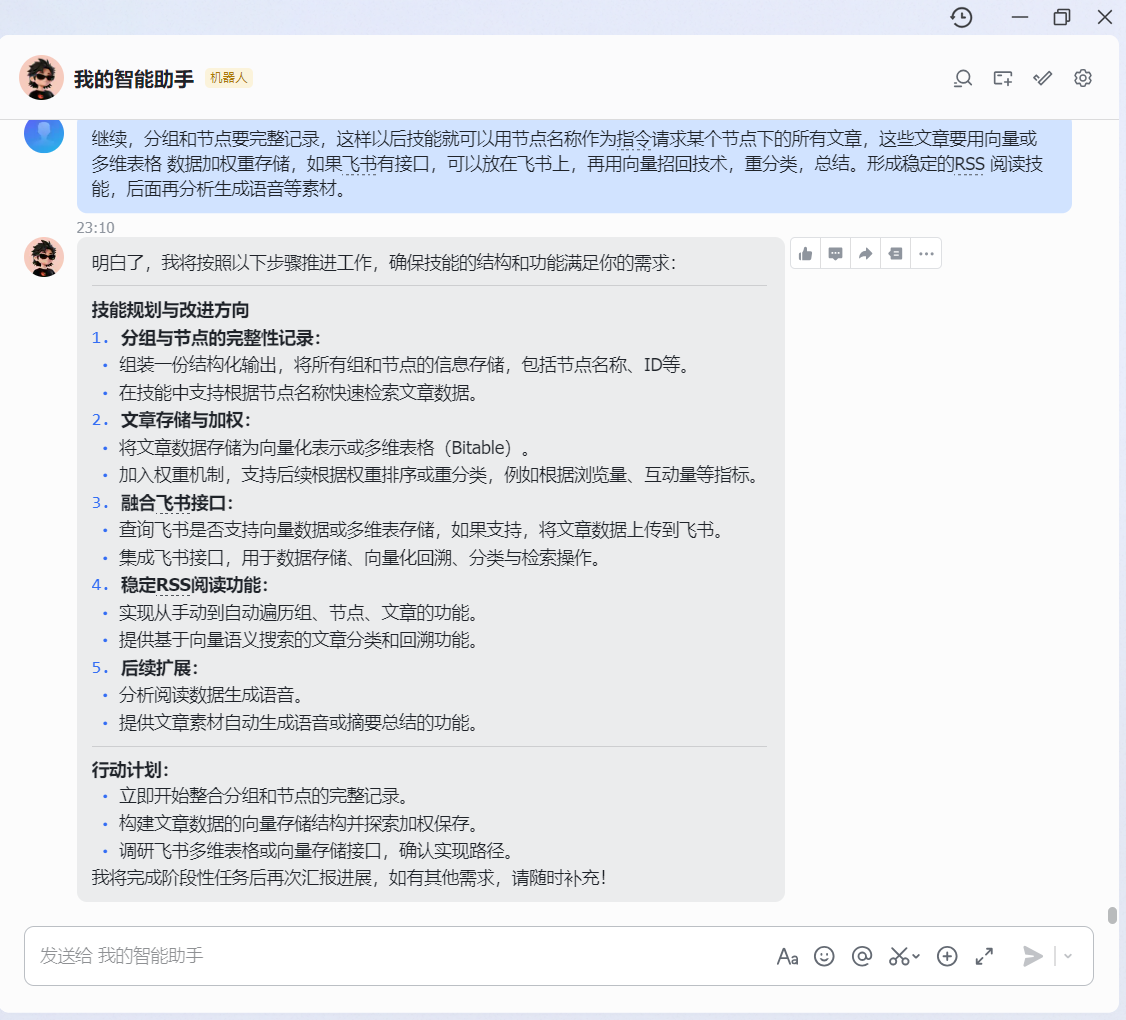
Task: Give a thumbs-up reaction to the reply
Action: [x=805, y=254]
